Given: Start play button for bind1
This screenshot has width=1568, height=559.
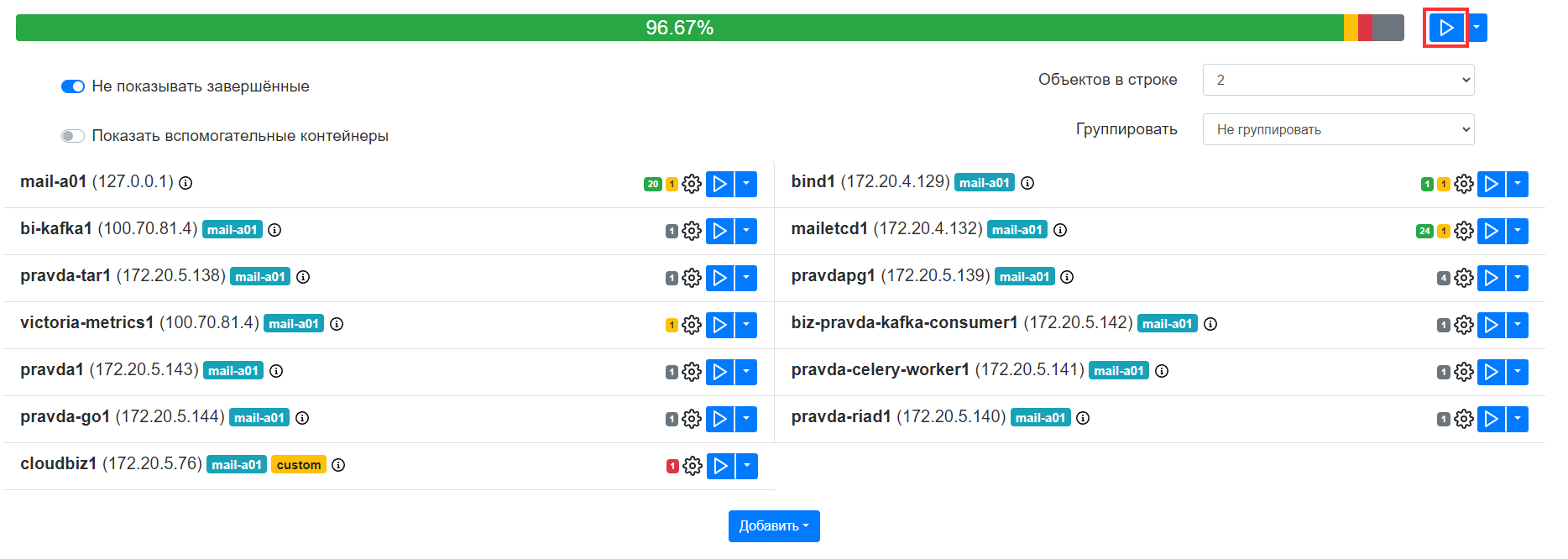Looking at the screenshot, I should click(1491, 184).
